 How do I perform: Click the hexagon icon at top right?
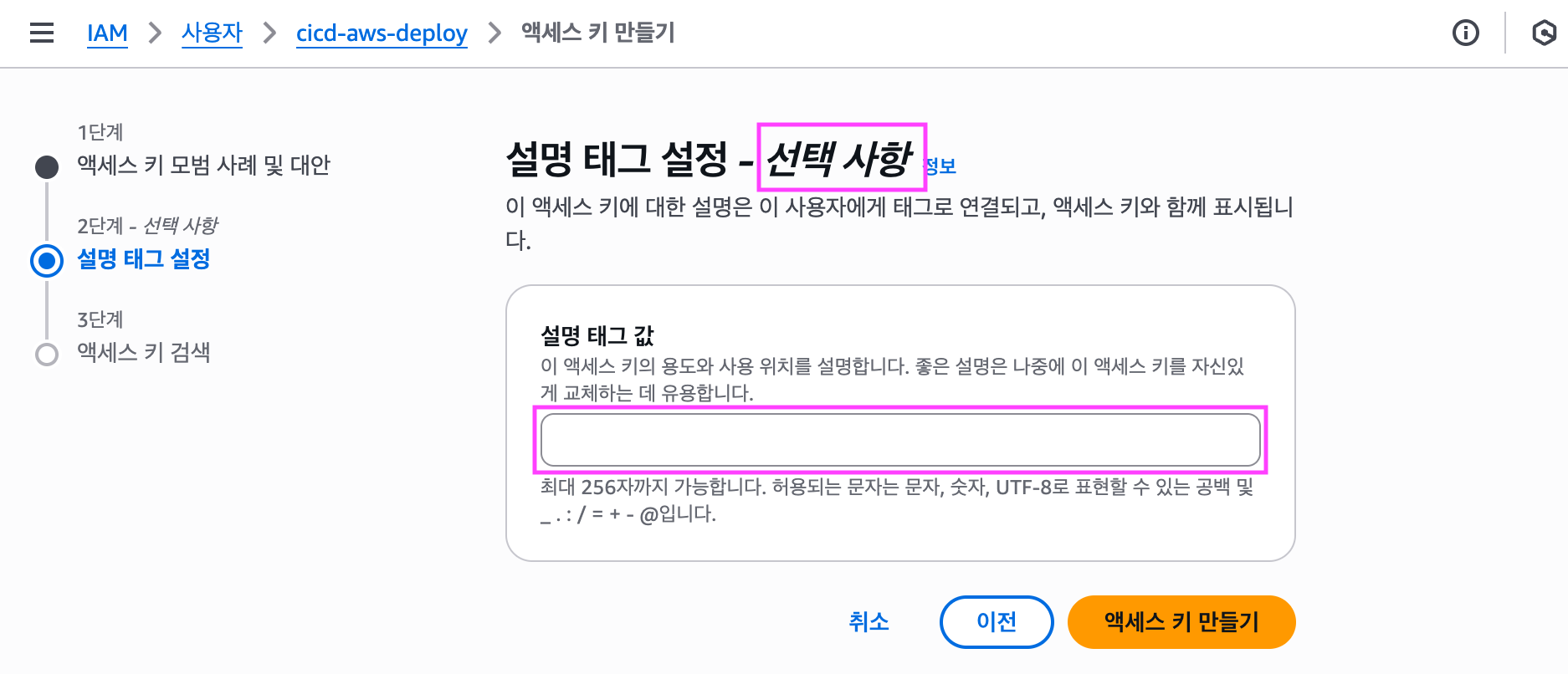pyautogui.click(x=1544, y=33)
